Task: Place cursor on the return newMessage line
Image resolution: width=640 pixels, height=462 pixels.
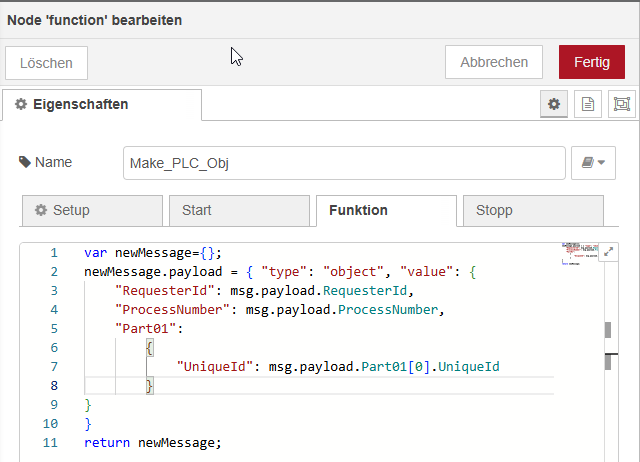Action: [x=153, y=442]
